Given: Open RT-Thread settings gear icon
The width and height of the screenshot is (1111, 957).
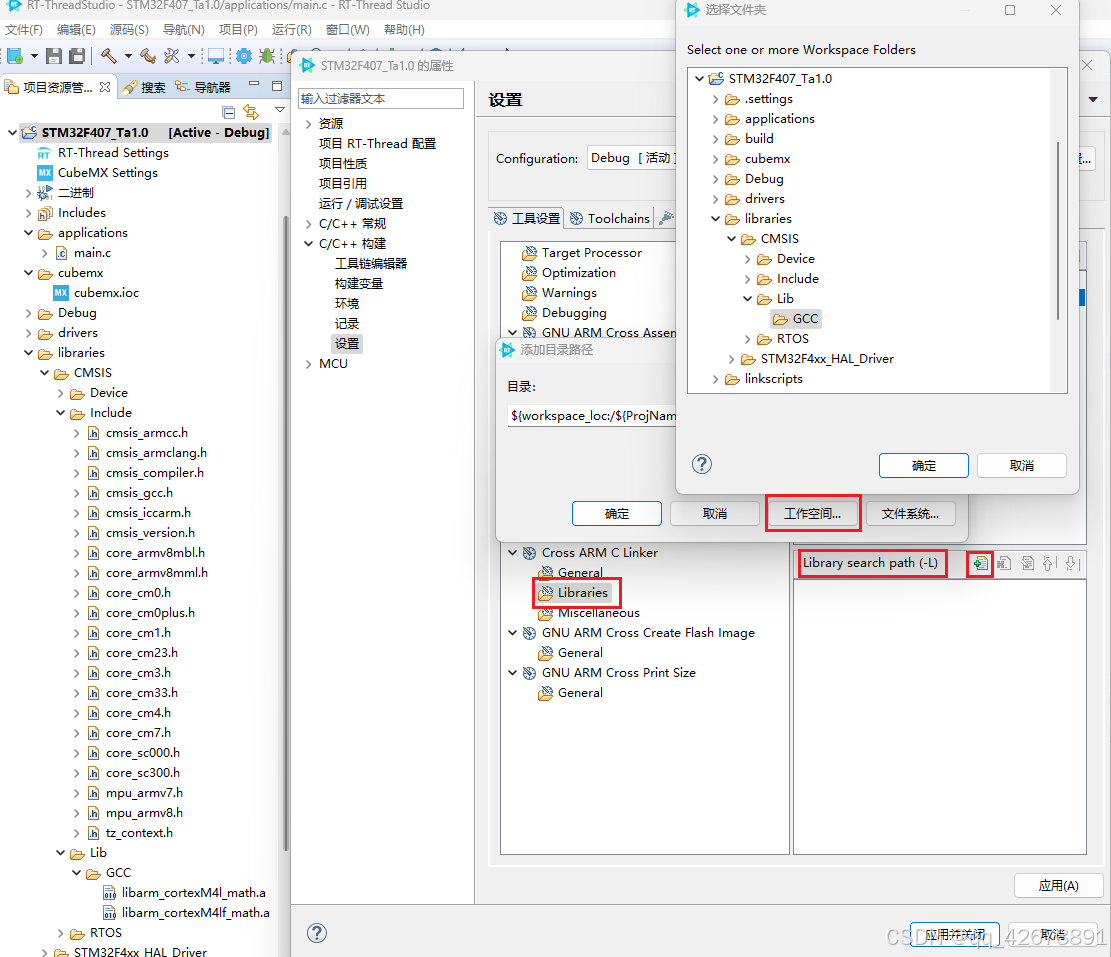Looking at the screenshot, I should pos(243,56).
